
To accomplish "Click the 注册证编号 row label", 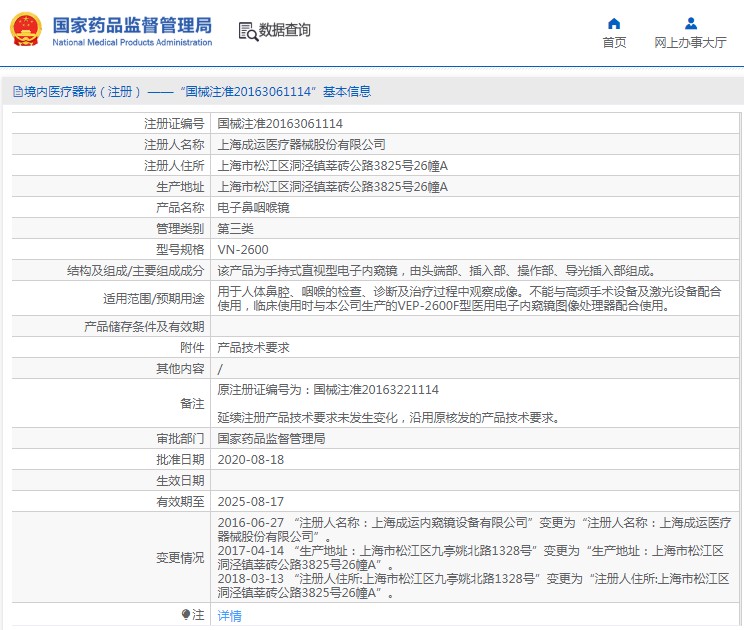I will (174, 124).
